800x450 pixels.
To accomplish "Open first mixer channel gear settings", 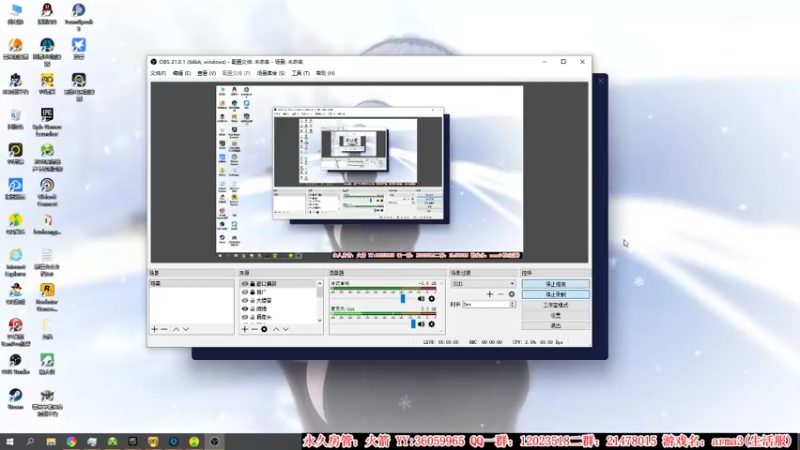I will coord(432,298).
